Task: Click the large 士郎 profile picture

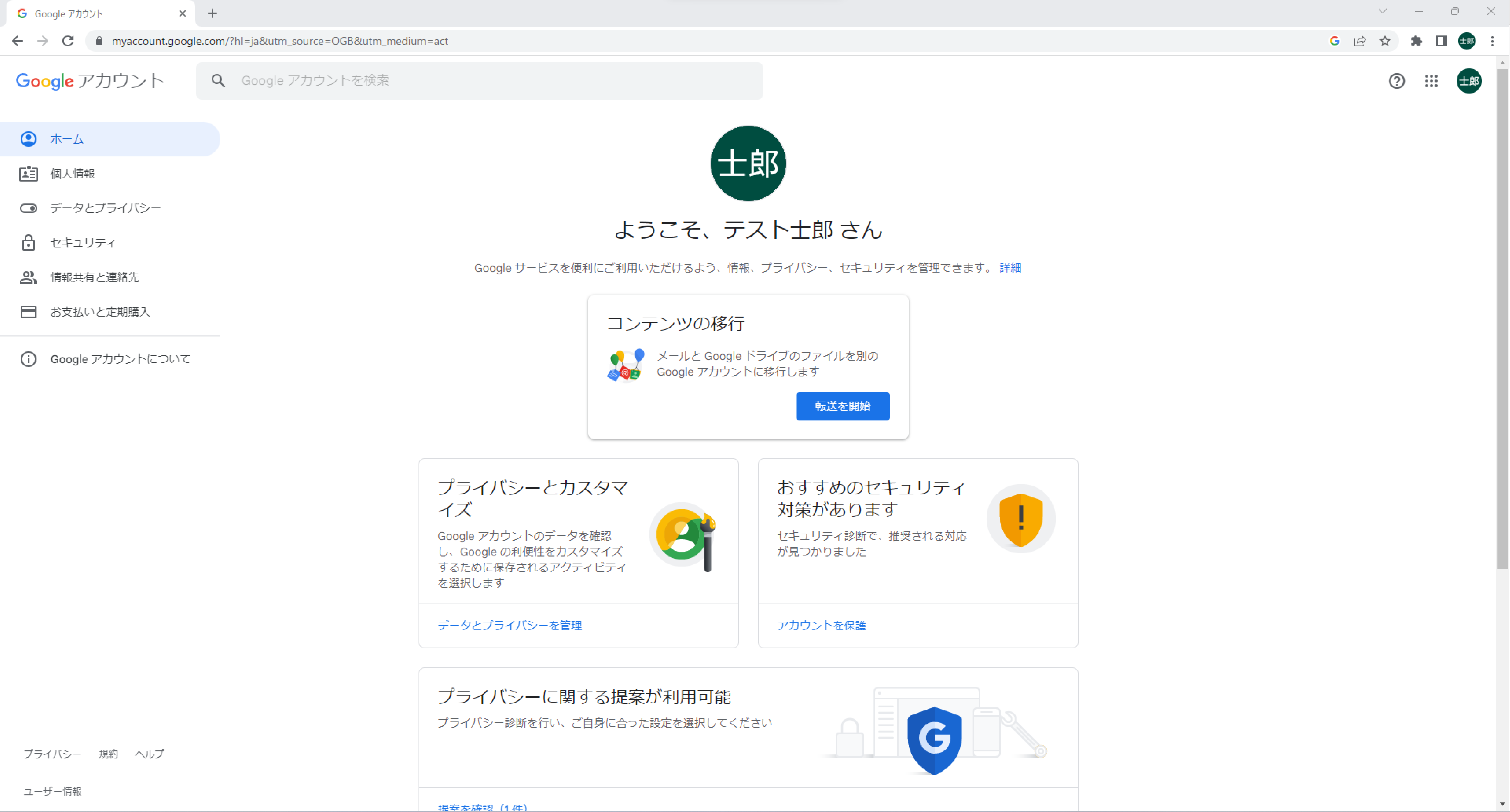Action: (x=748, y=163)
